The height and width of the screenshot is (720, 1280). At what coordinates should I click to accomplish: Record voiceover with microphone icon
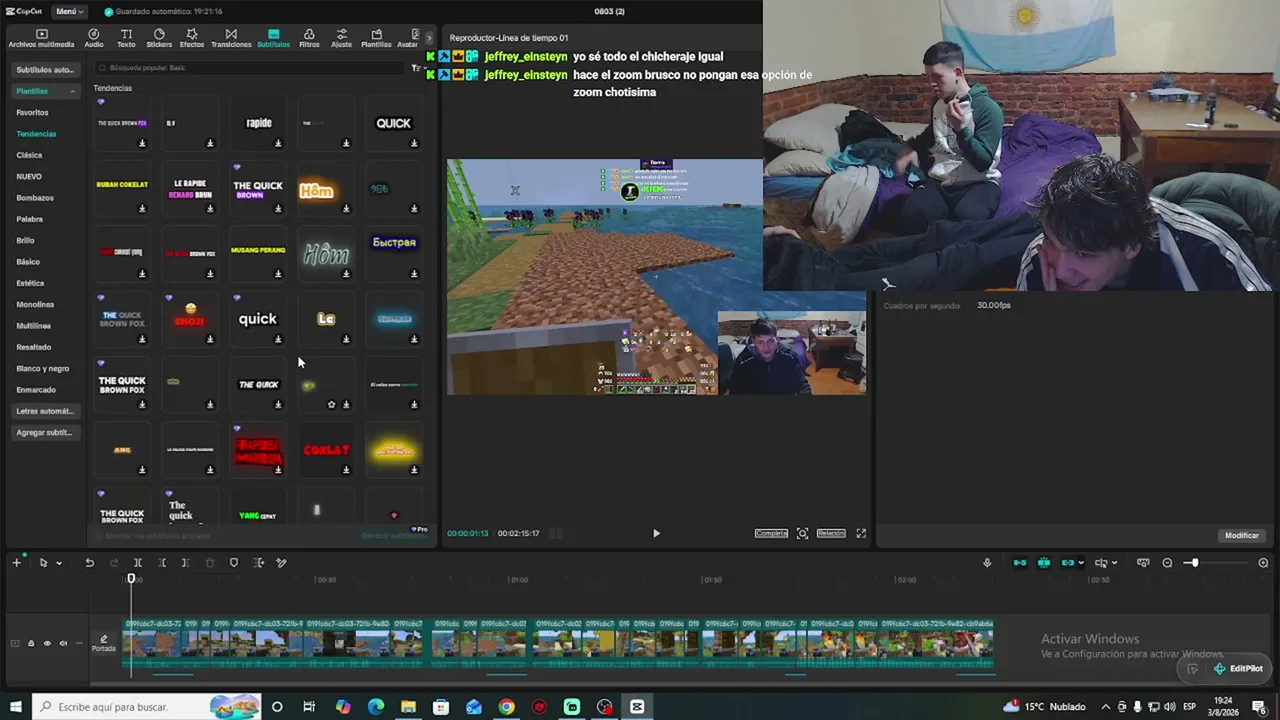pyautogui.click(x=987, y=563)
